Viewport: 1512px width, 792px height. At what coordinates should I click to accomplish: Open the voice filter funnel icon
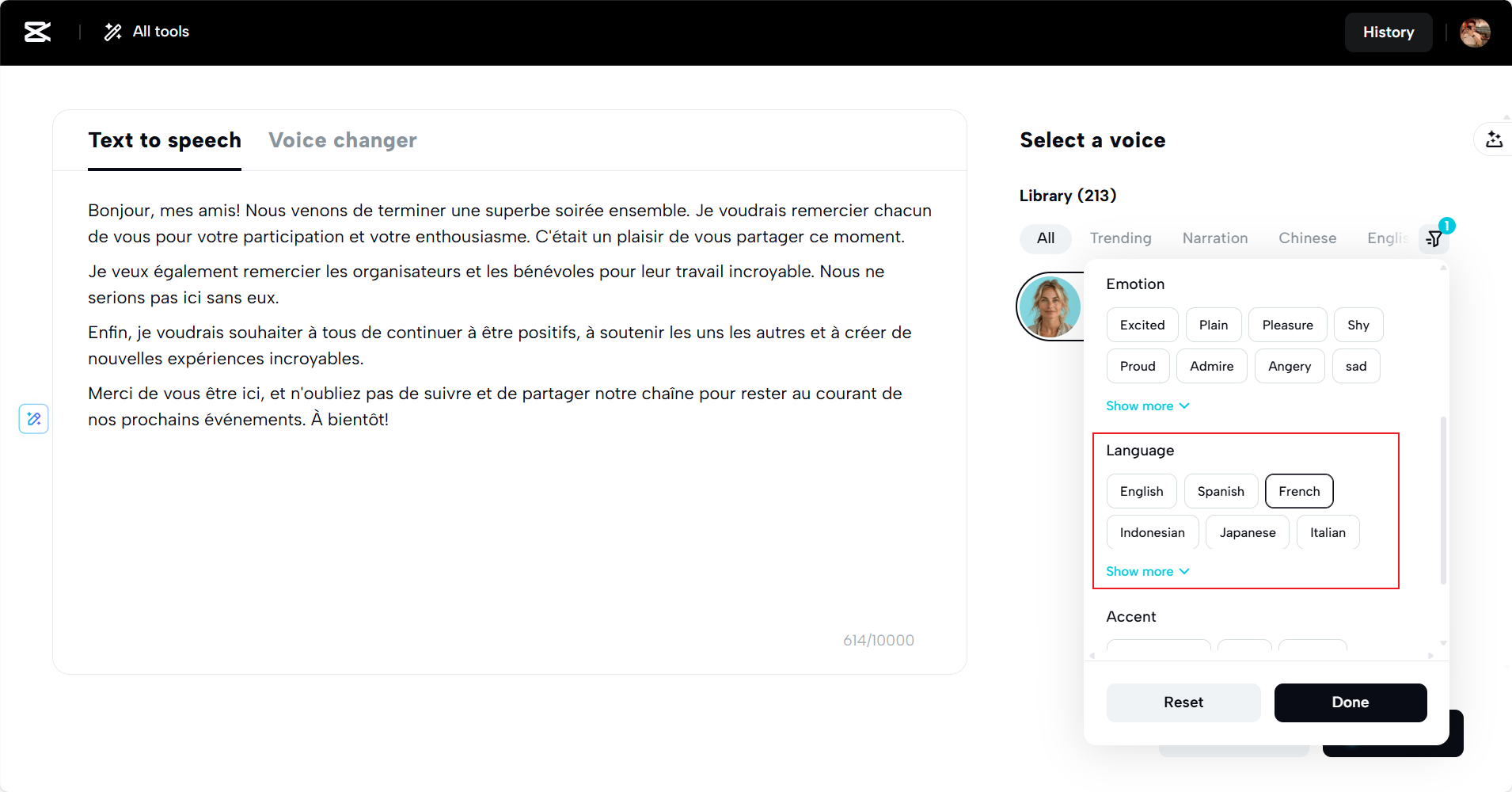click(x=1434, y=238)
